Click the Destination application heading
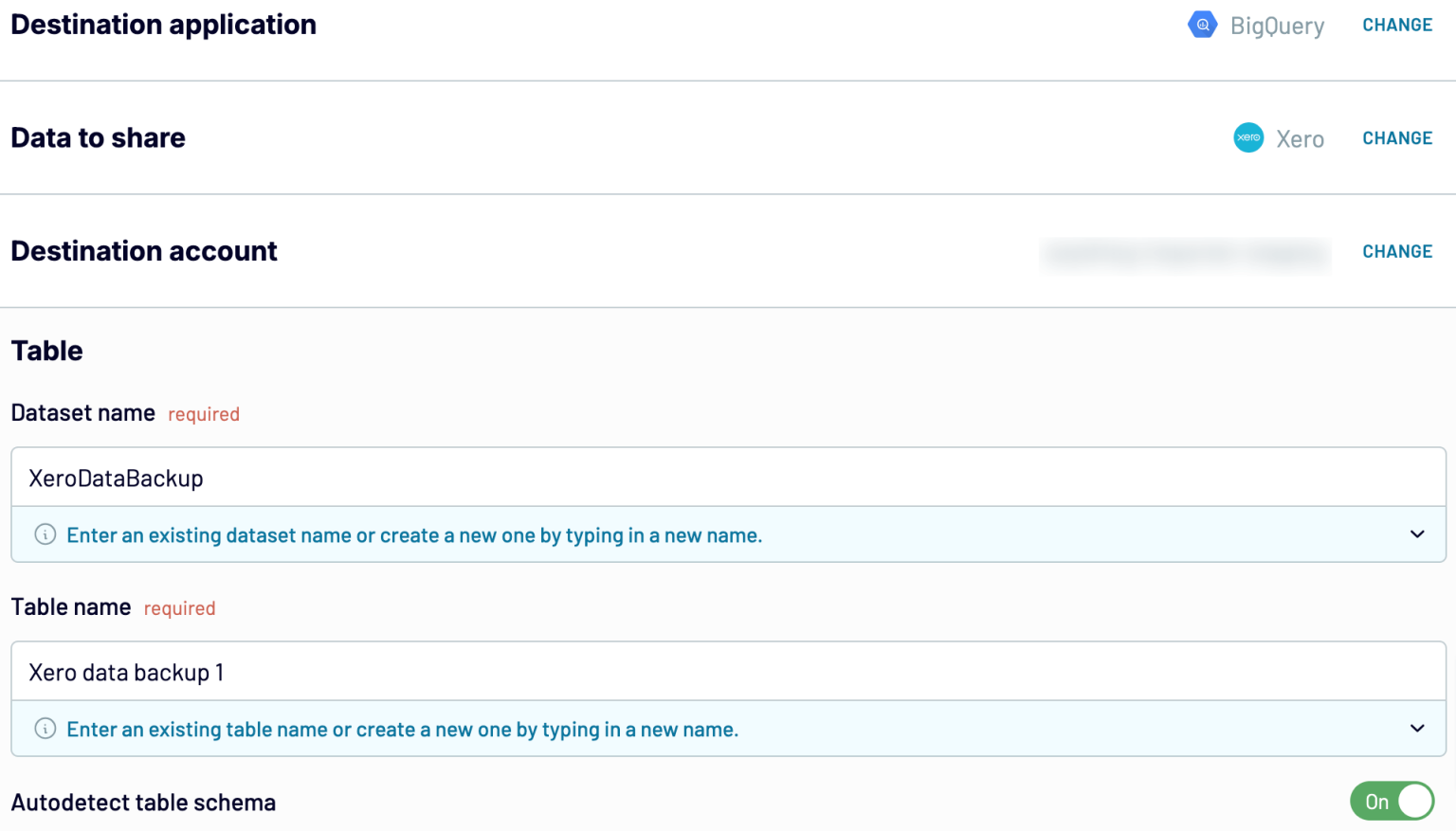Viewport: 1456px width, 831px height. [x=163, y=25]
